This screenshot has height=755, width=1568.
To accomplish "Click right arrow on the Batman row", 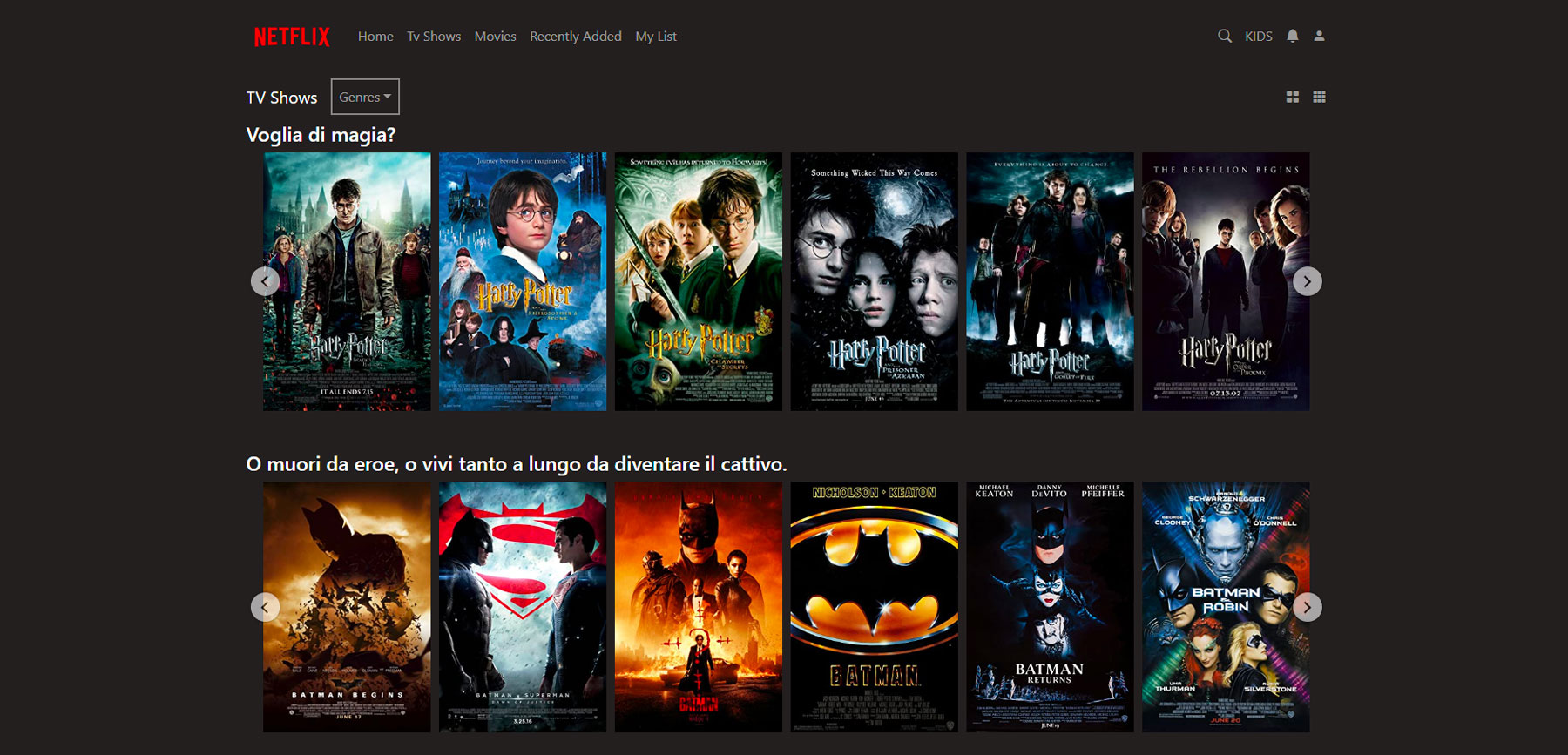I will point(1308,607).
